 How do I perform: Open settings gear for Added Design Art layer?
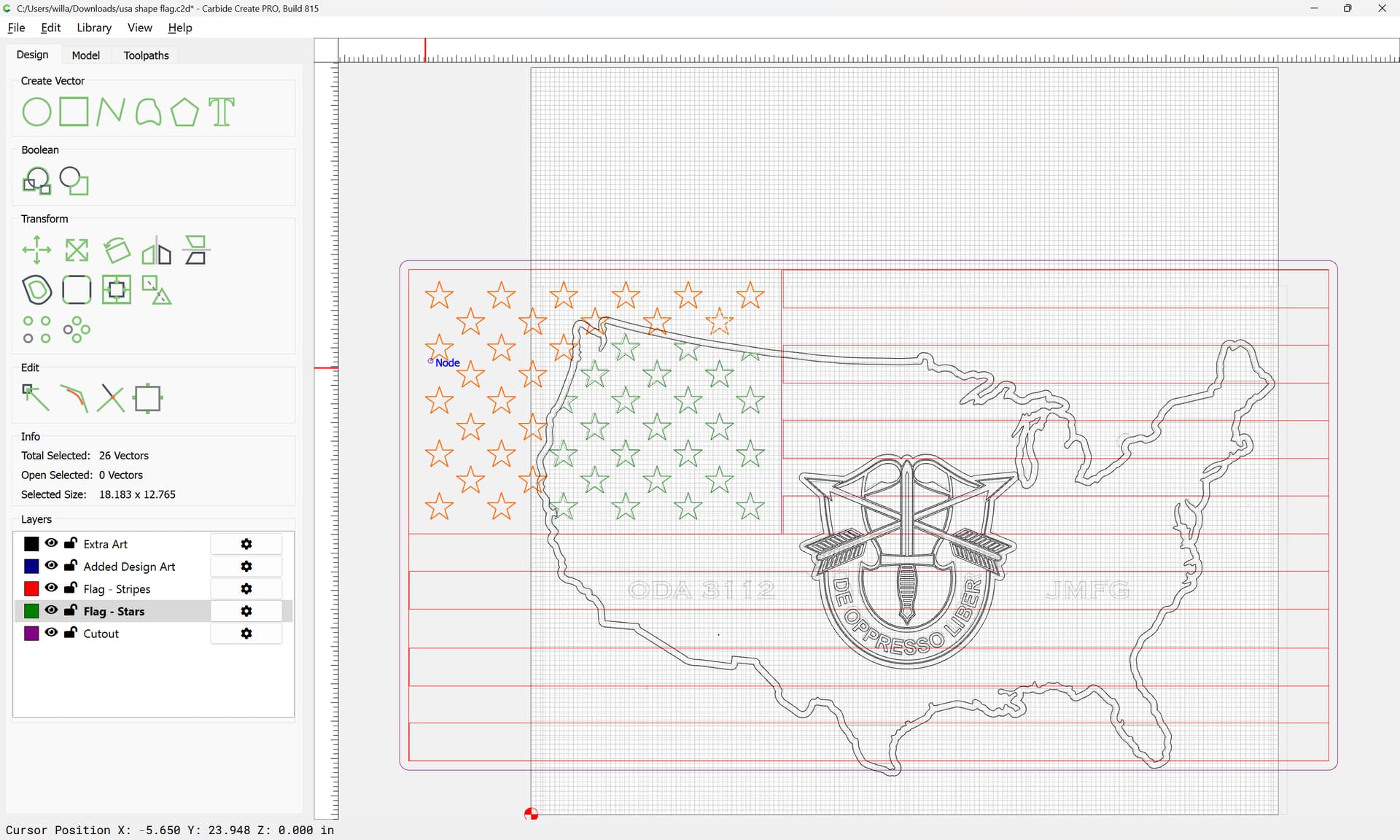tap(246, 567)
